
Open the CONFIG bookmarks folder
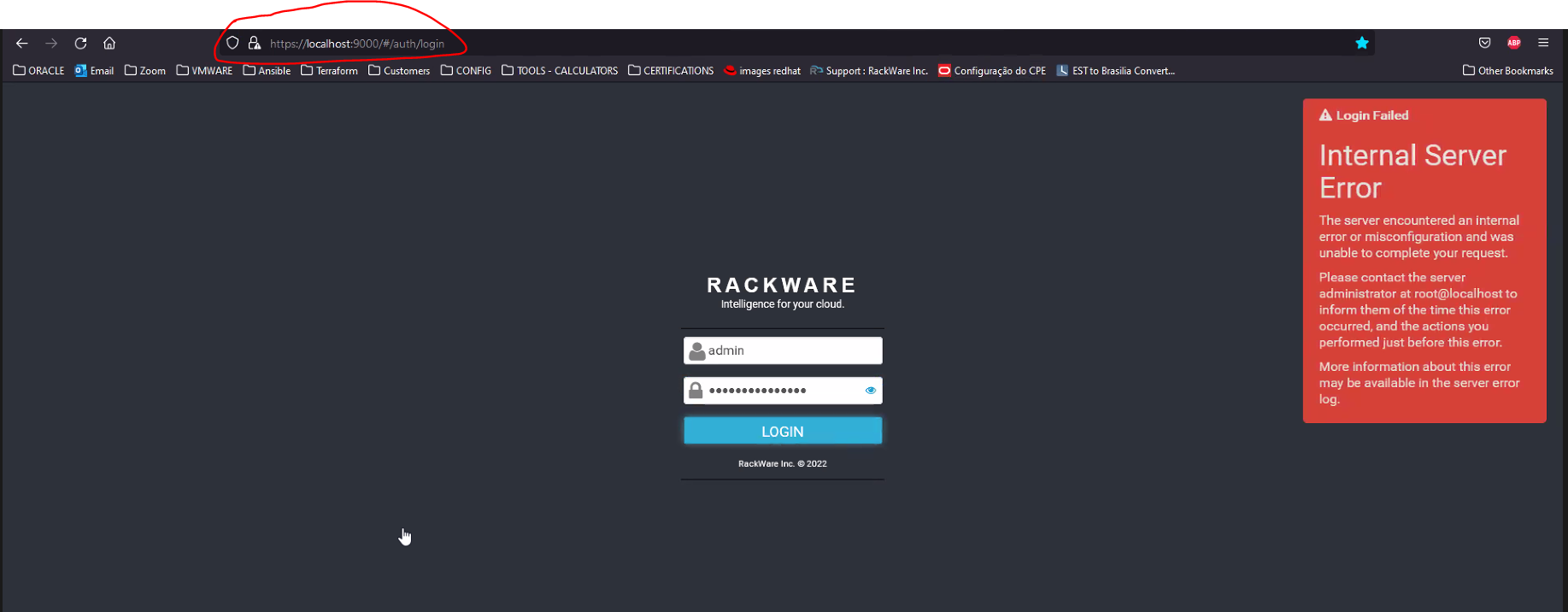pyautogui.click(x=466, y=71)
